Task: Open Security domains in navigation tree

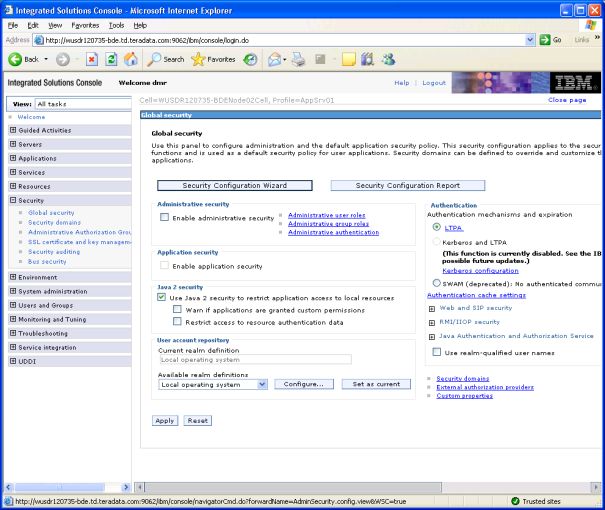Action: (x=54, y=222)
